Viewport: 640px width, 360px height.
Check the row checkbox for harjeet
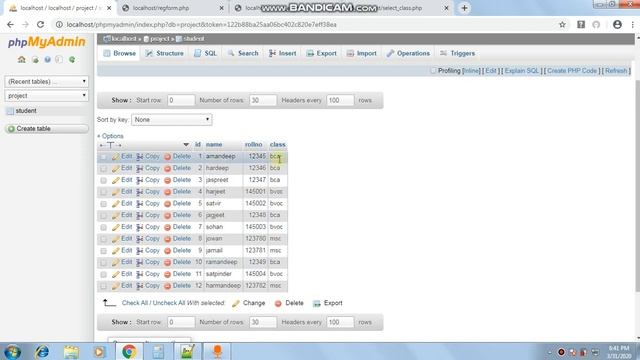[x=103, y=192]
